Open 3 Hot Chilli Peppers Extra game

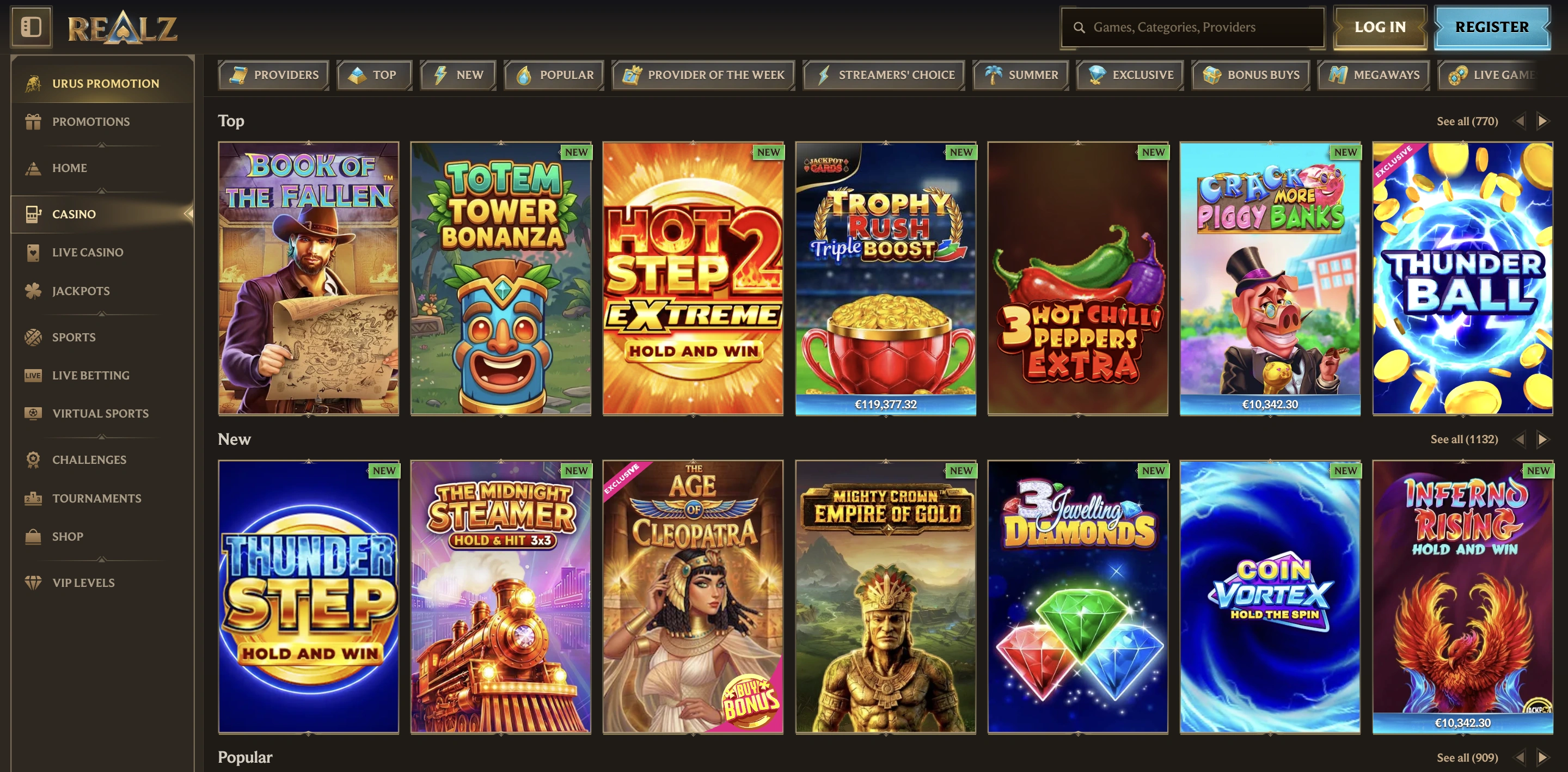point(1078,278)
